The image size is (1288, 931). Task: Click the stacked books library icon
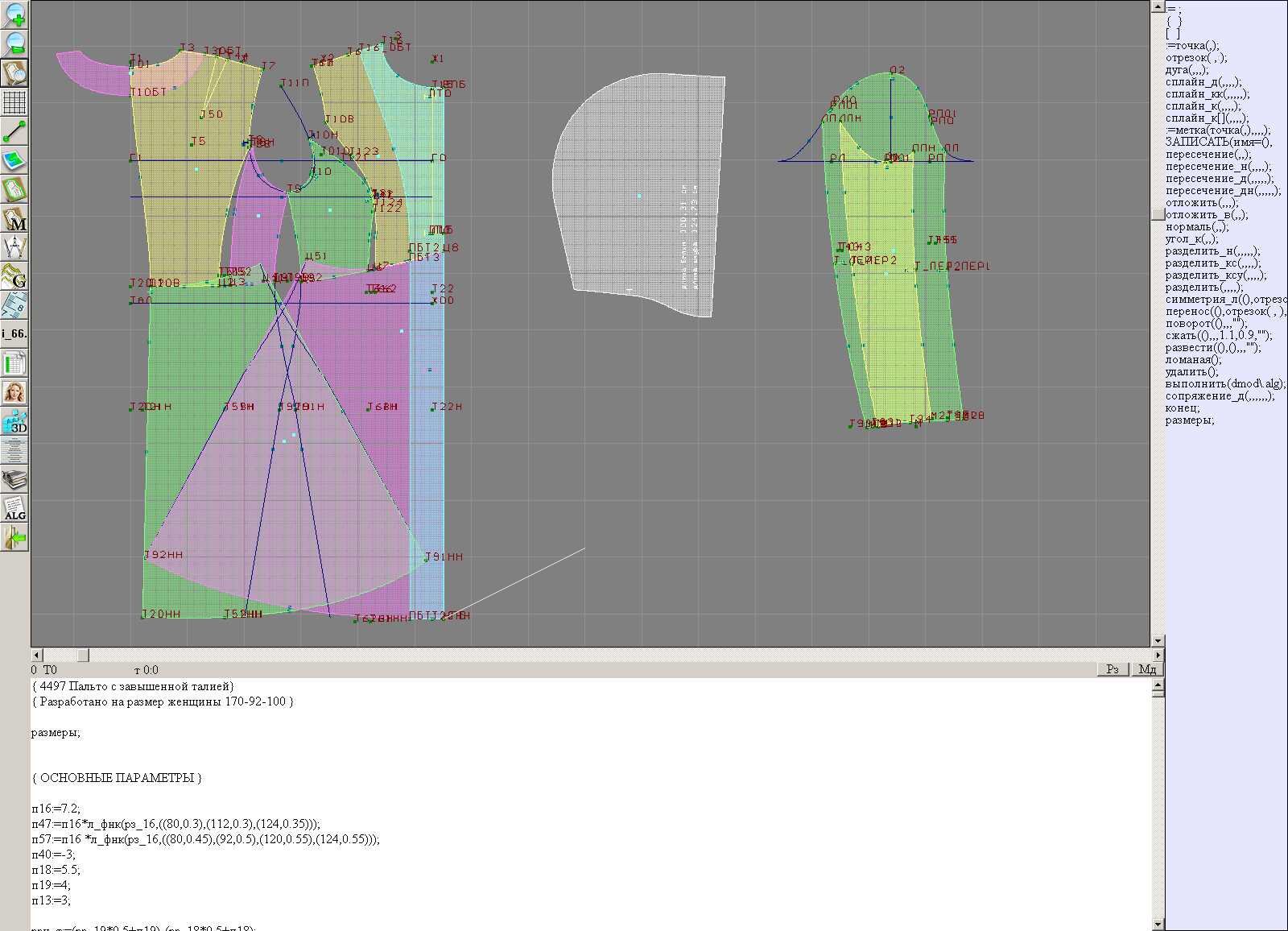[x=14, y=480]
